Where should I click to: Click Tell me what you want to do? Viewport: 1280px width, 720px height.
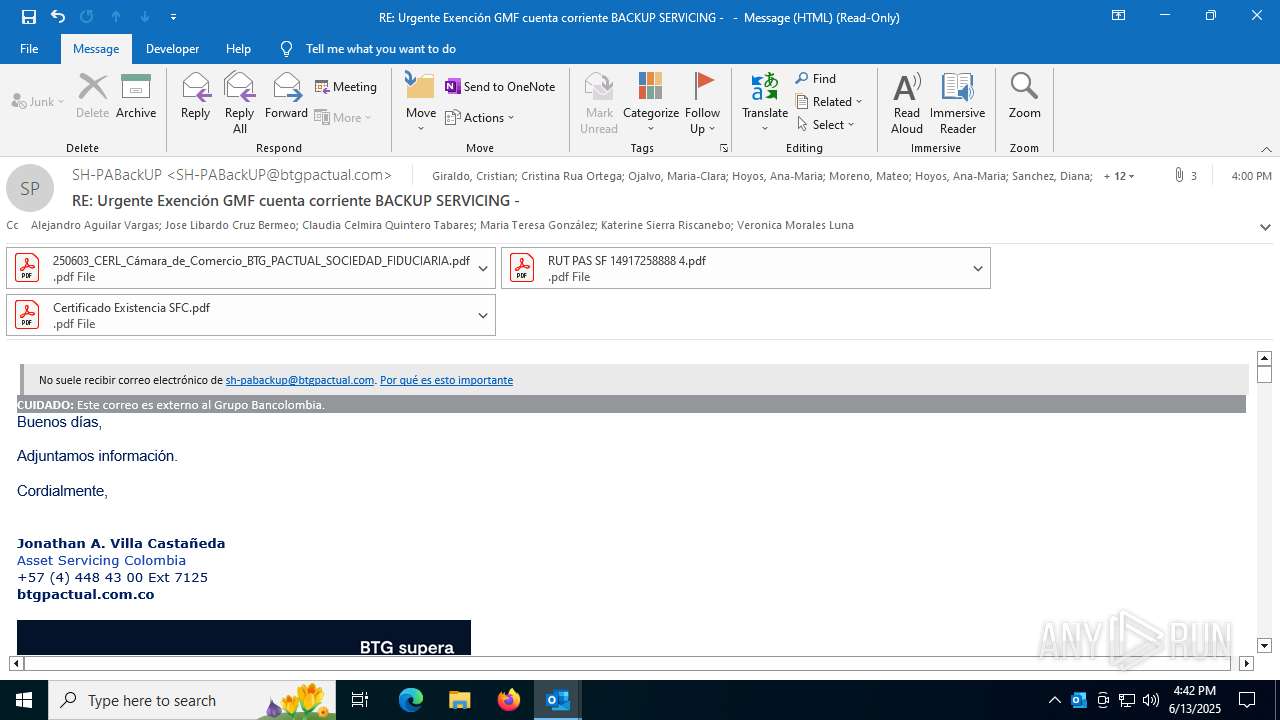click(380, 49)
